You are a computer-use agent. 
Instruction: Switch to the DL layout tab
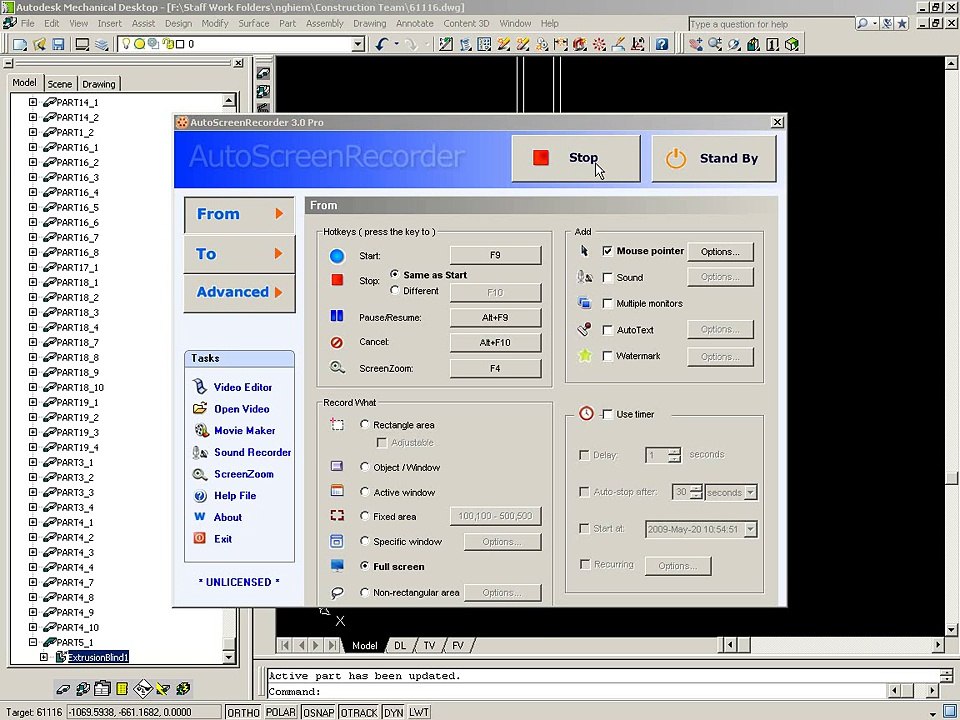400,645
